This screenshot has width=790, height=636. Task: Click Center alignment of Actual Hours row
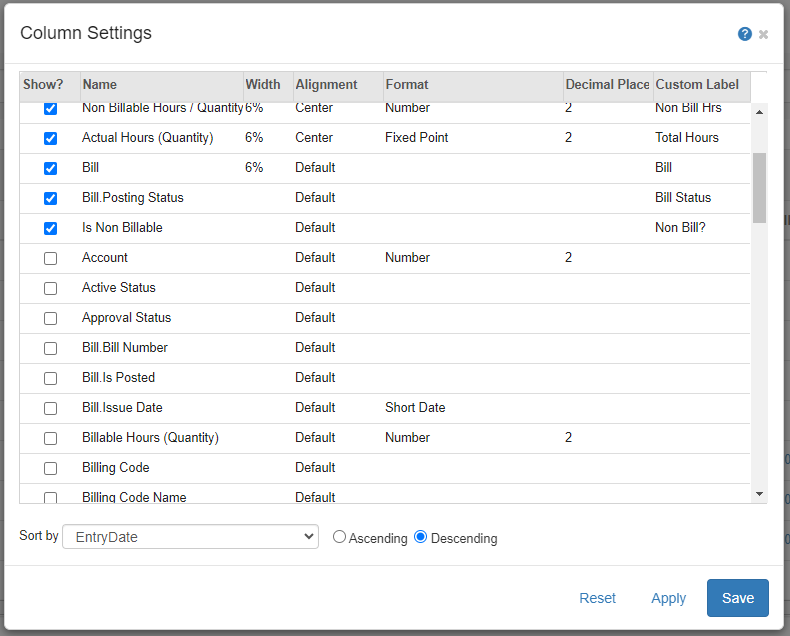click(314, 138)
